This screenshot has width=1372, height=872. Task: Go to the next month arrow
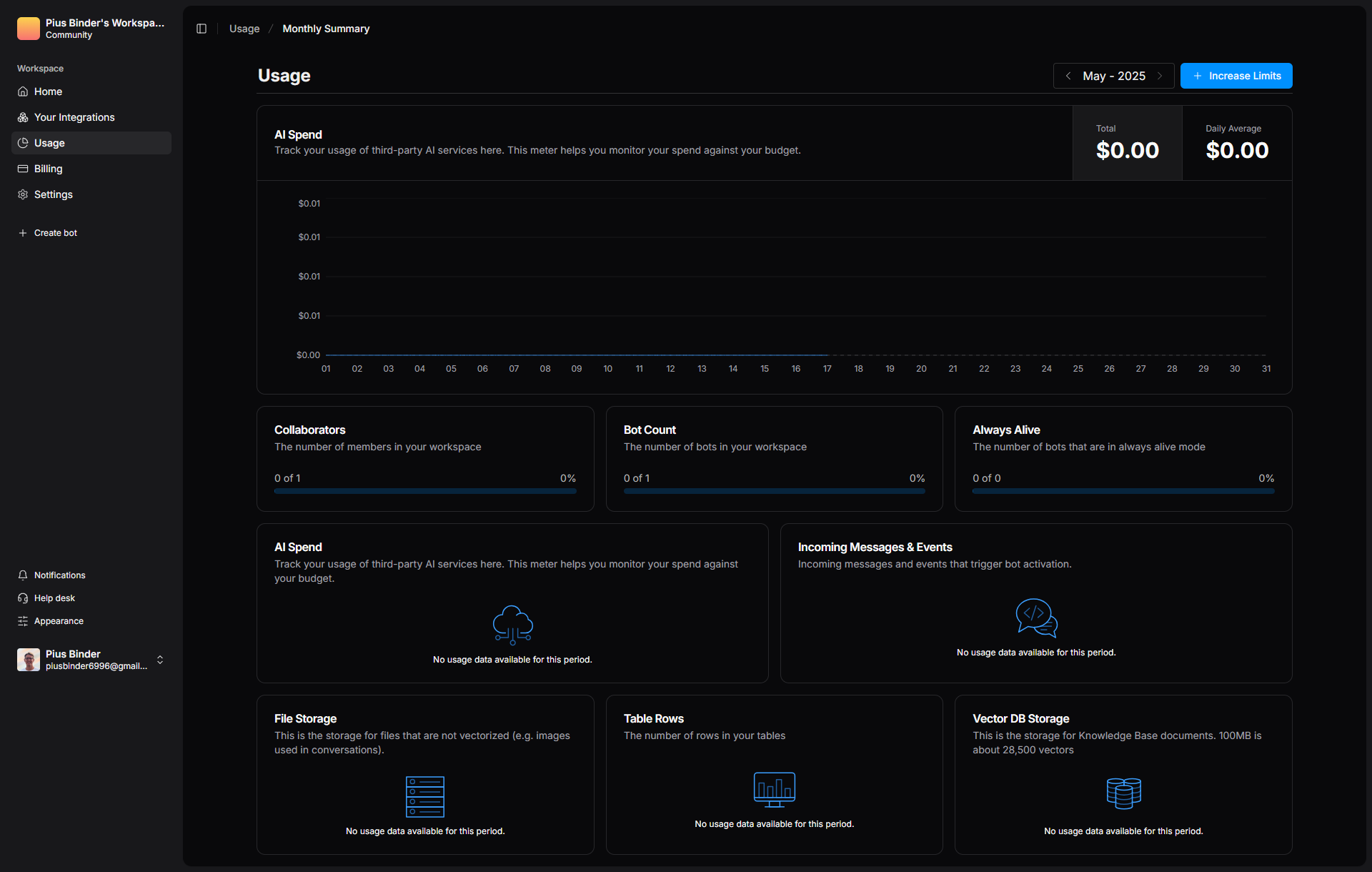1160,76
